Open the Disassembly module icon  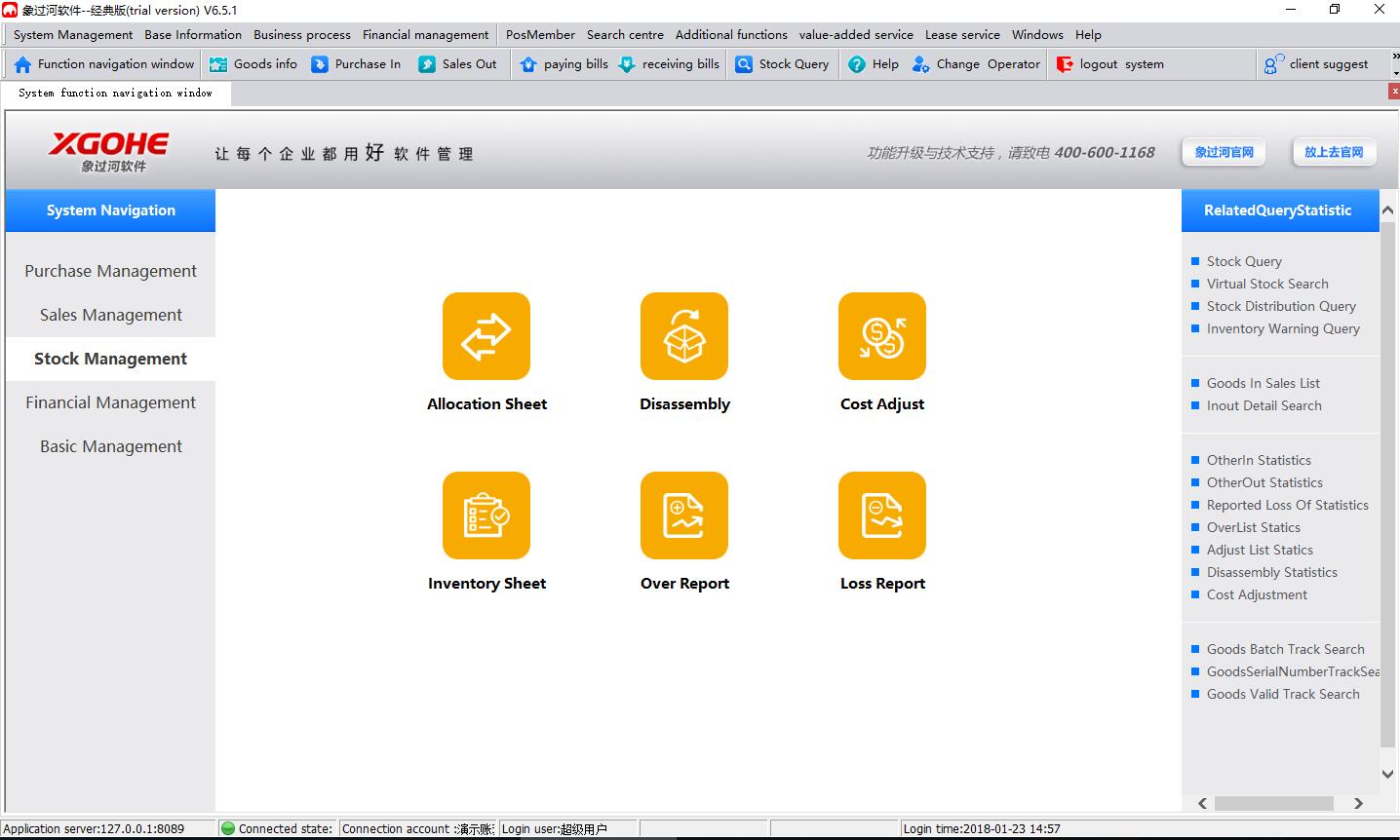(684, 336)
